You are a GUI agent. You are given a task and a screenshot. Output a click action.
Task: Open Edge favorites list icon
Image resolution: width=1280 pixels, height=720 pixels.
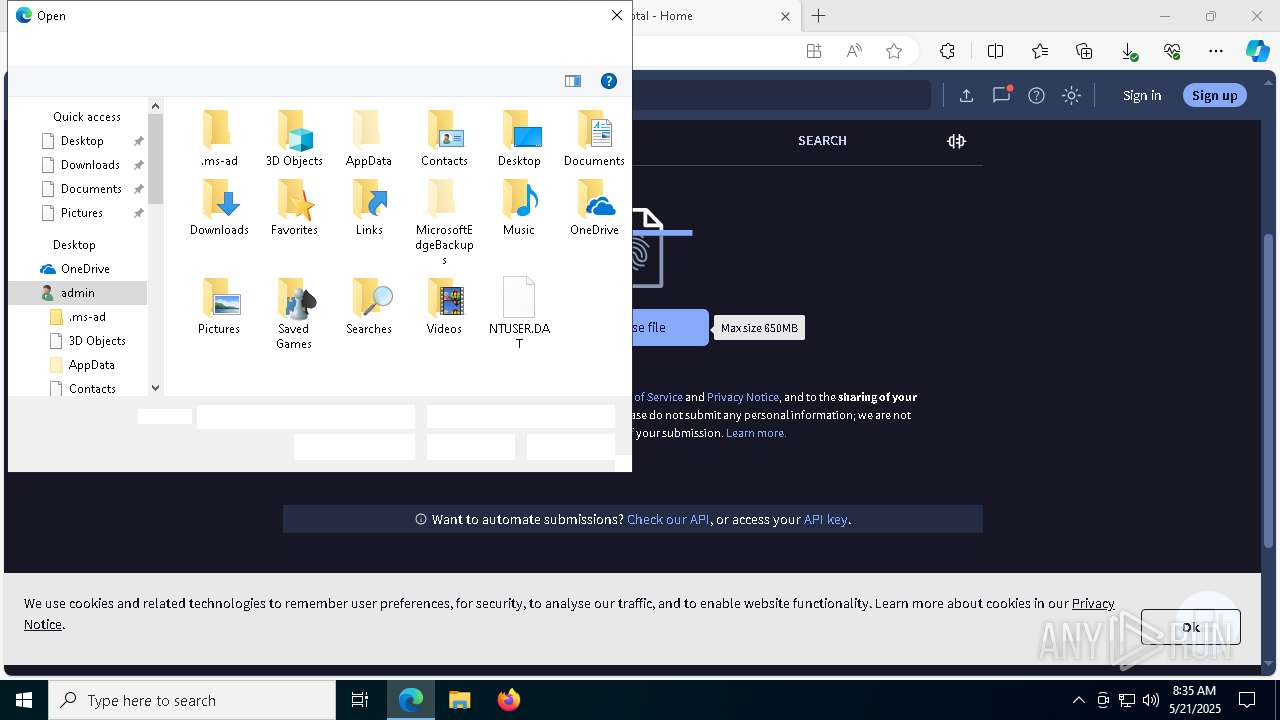pyautogui.click(x=1040, y=51)
